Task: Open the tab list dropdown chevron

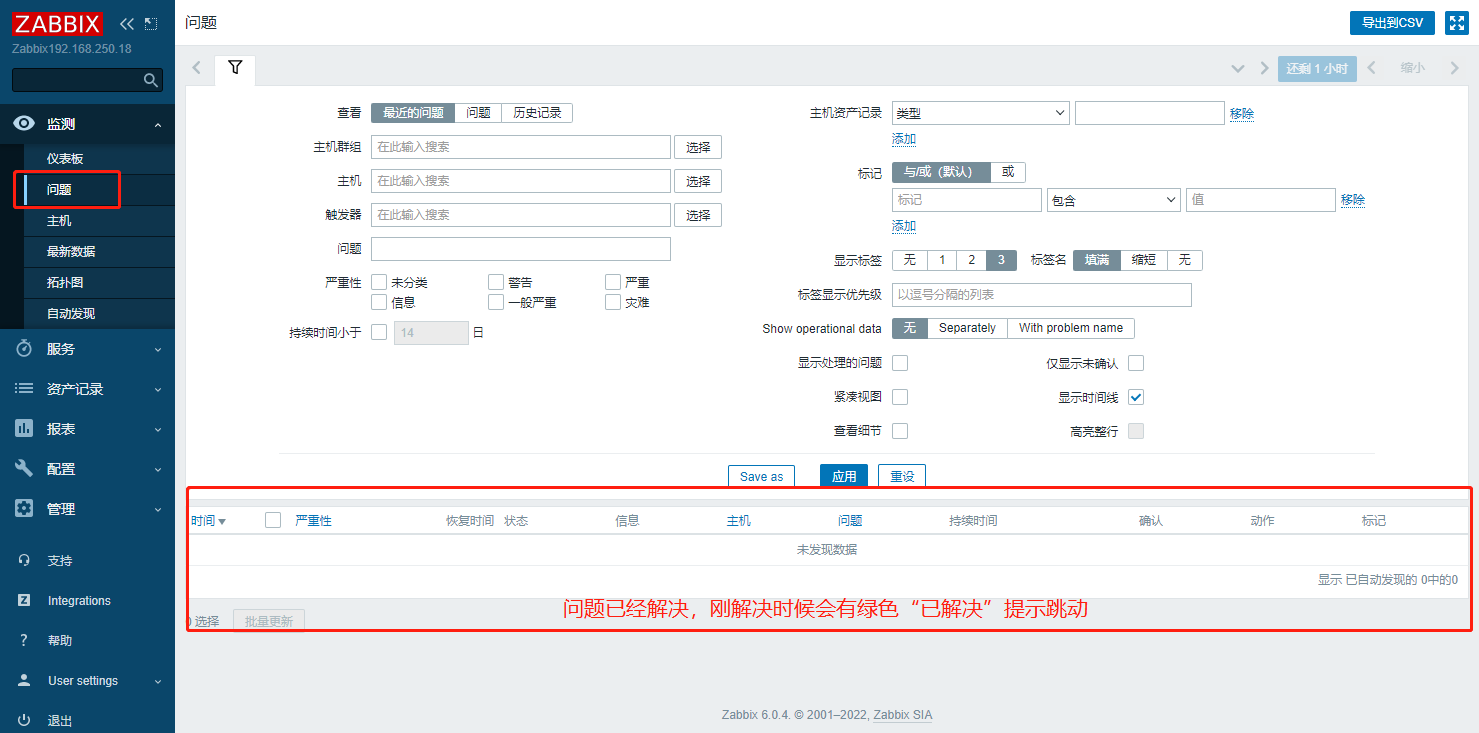Action: (1238, 68)
